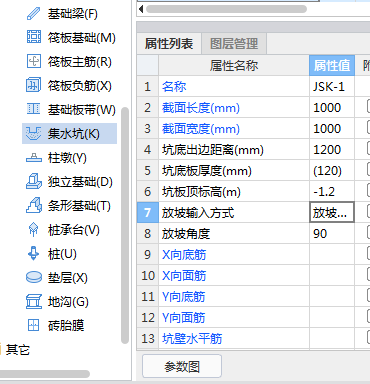Select 桩承台(V) entry
This screenshot has height=384, width=370.
tap(74, 230)
